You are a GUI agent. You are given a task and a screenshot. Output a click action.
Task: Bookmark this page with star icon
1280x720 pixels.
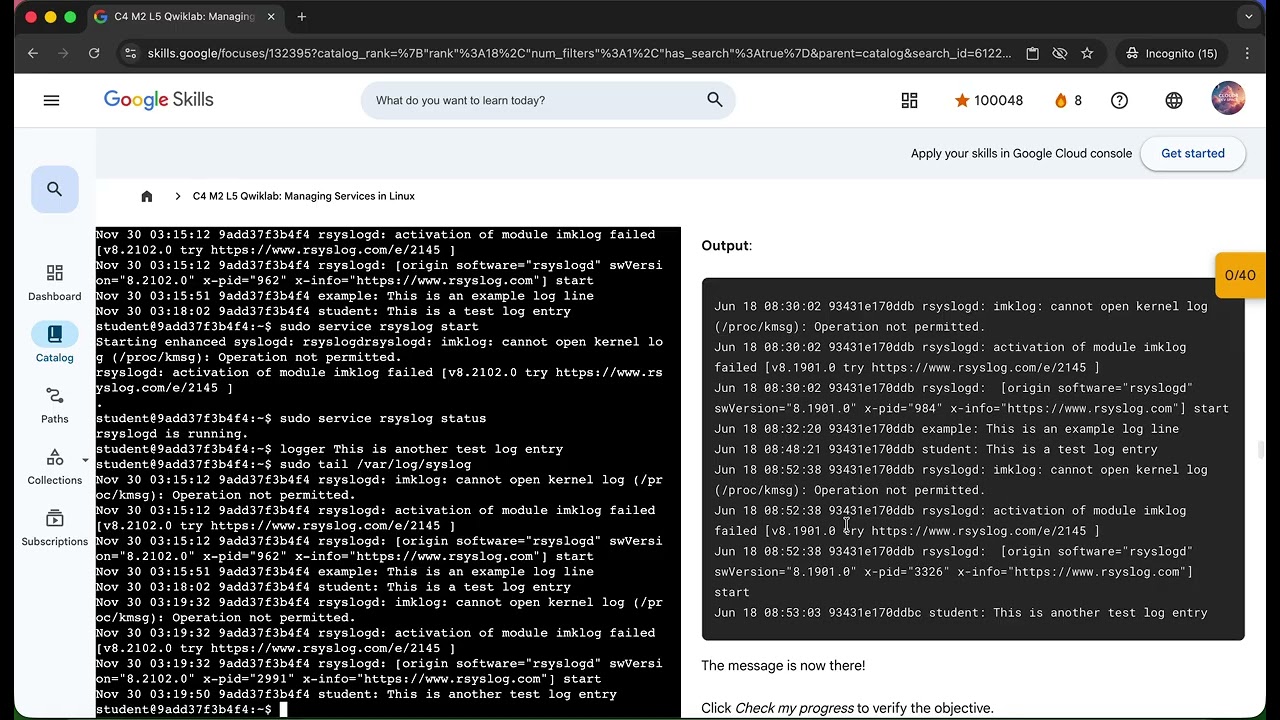[1087, 53]
